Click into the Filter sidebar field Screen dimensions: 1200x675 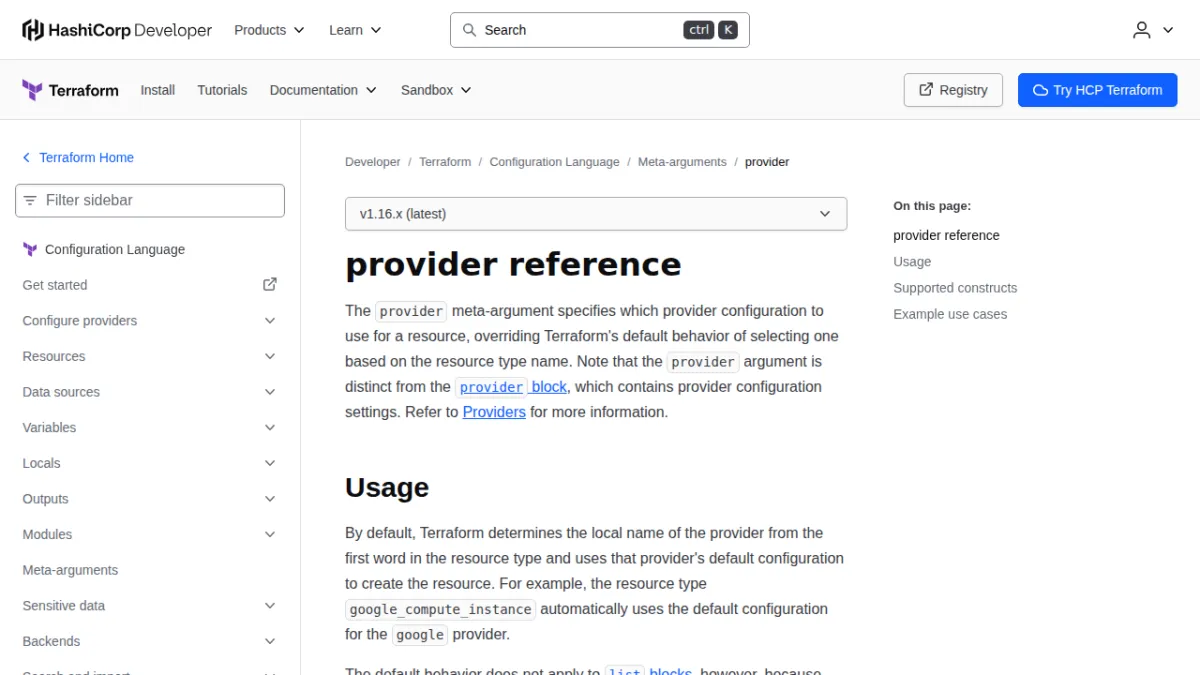point(150,200)
